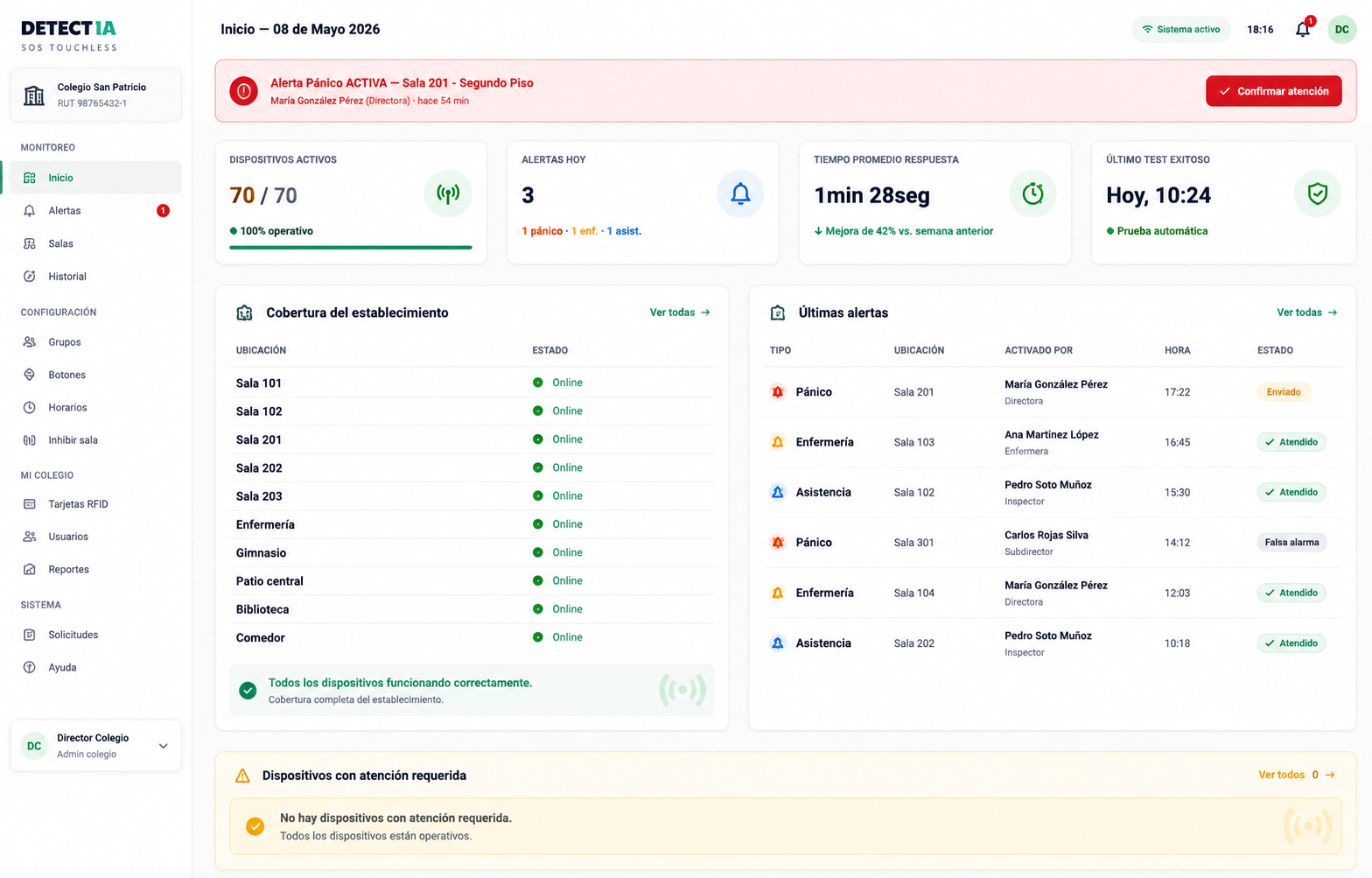Viewport: 1372px width, 878px height.
Task: Click the Colegio San Patricio school card
Action: pyautogui.click(x=96, y=95)
